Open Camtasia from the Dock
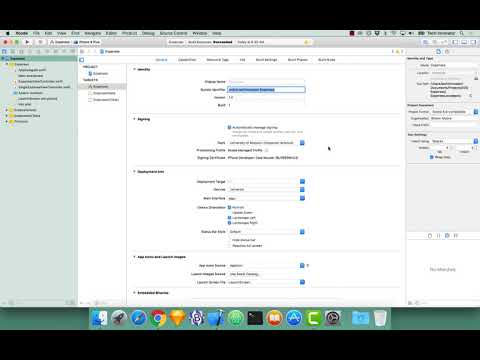Screen dimensions: 480x360 pos(313,318)
